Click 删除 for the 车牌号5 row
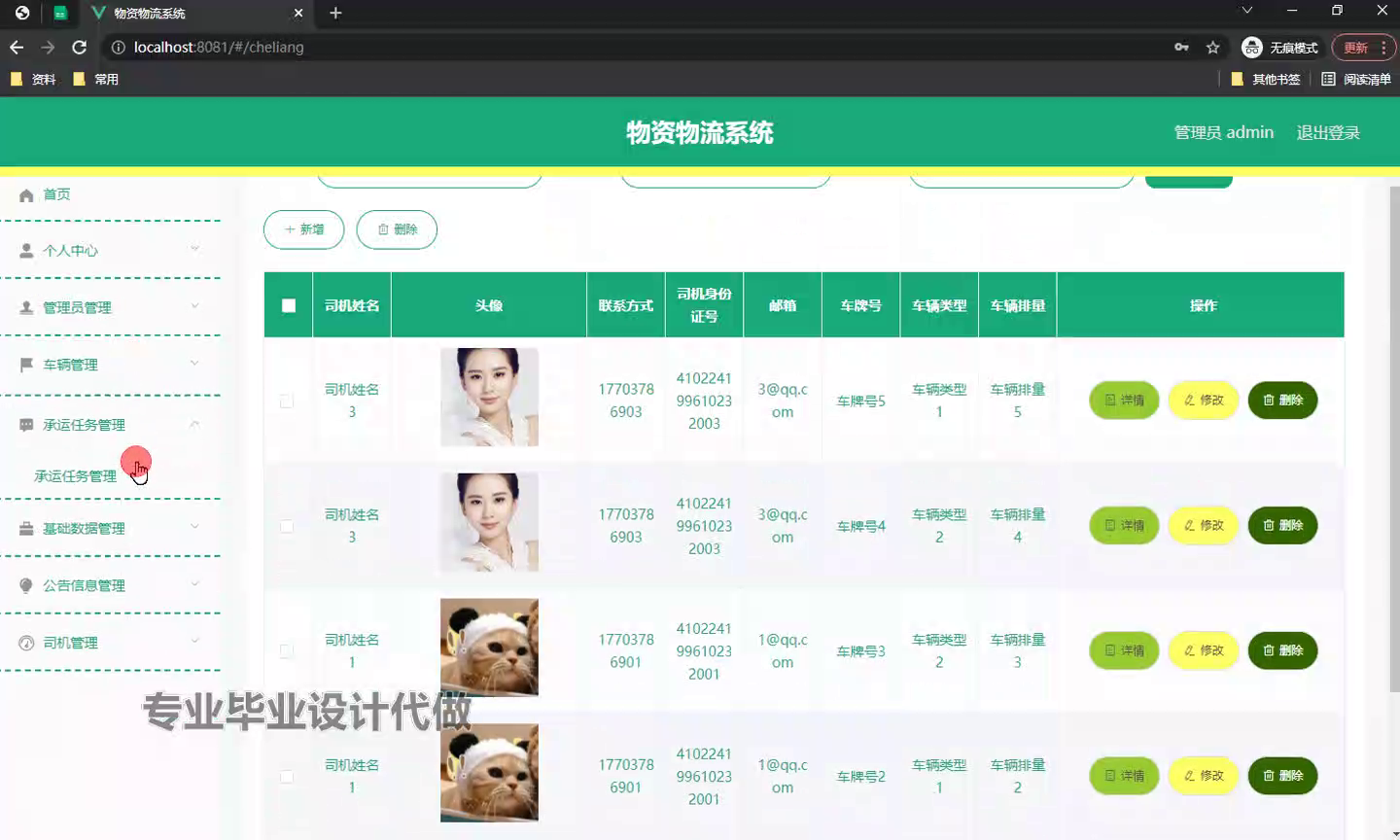Viewport: 1400px width, 840px height. [1282, 400]
